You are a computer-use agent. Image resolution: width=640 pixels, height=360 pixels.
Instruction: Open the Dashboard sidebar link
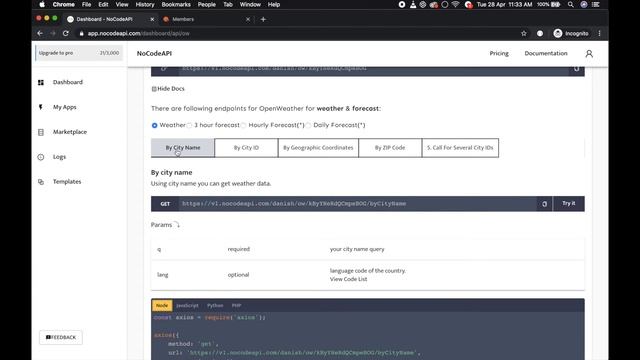pyautogui.click(x=68, y=82)
